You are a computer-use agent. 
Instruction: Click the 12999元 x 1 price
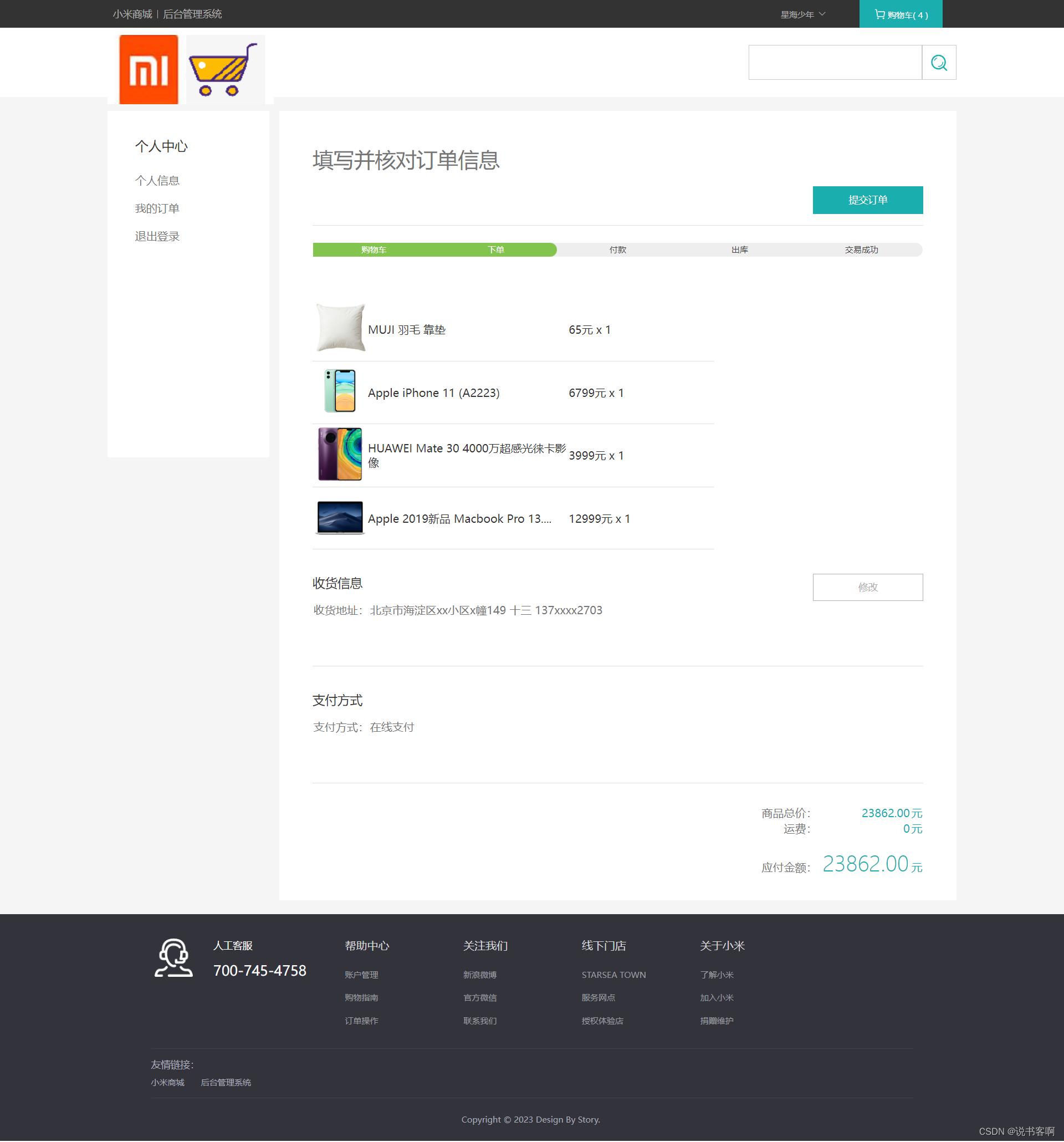600,519
